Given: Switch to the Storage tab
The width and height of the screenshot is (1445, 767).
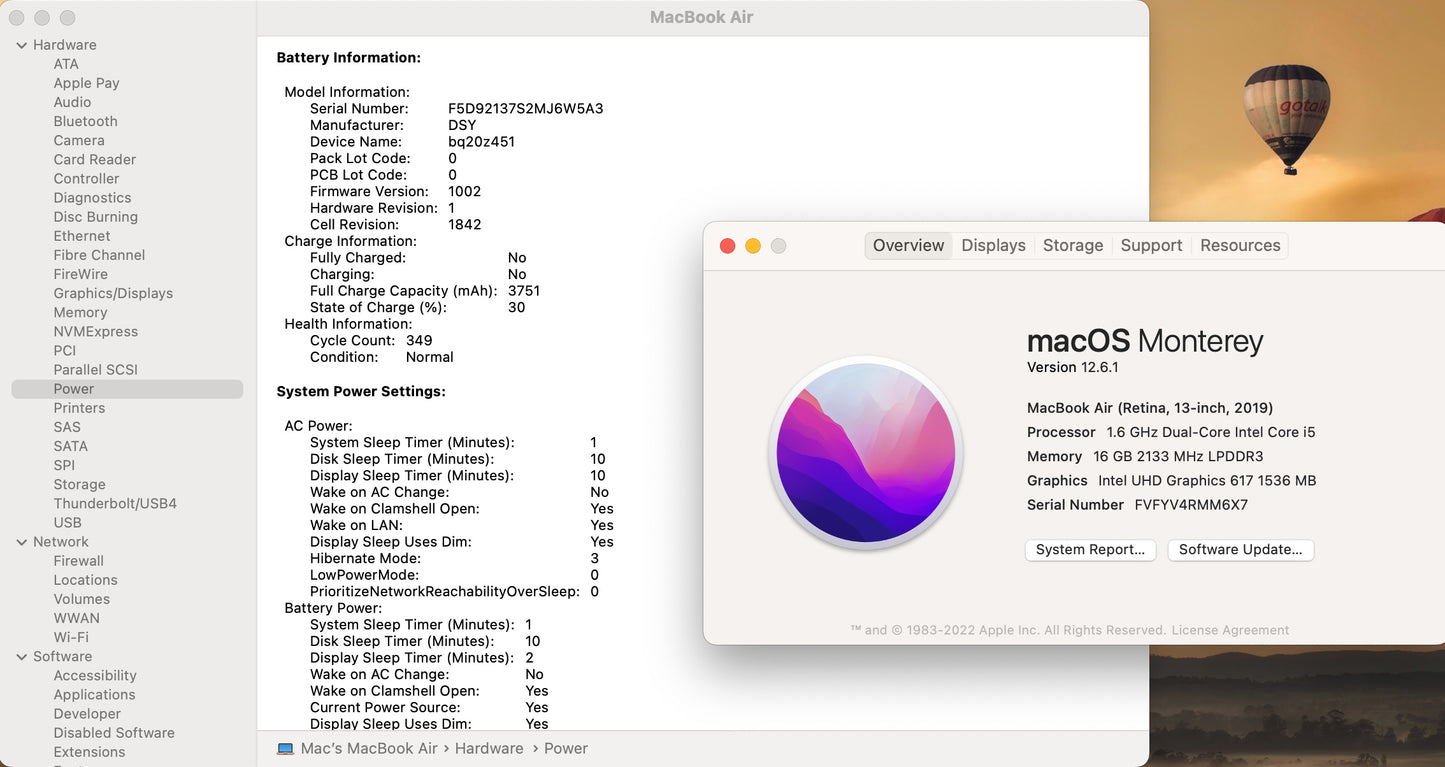Looking at the screenshot, I should [1073, 246].
